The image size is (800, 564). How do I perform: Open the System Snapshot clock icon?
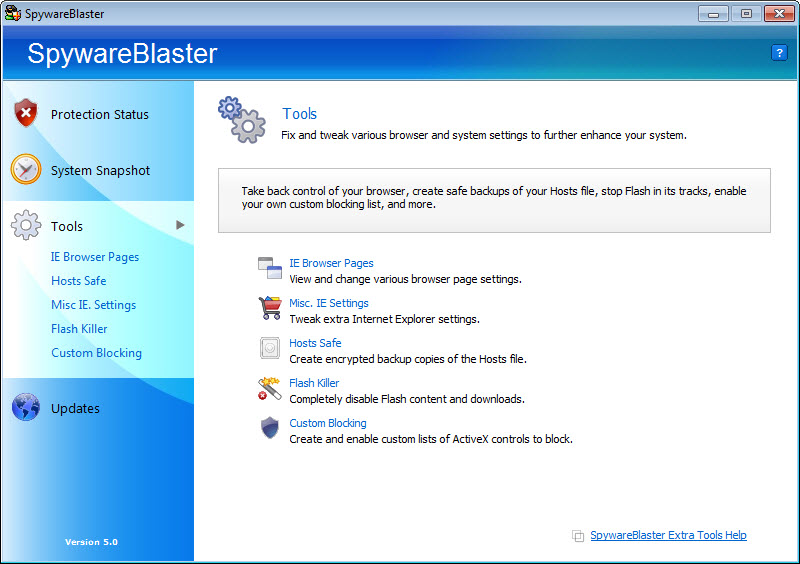tap(26, 169)
